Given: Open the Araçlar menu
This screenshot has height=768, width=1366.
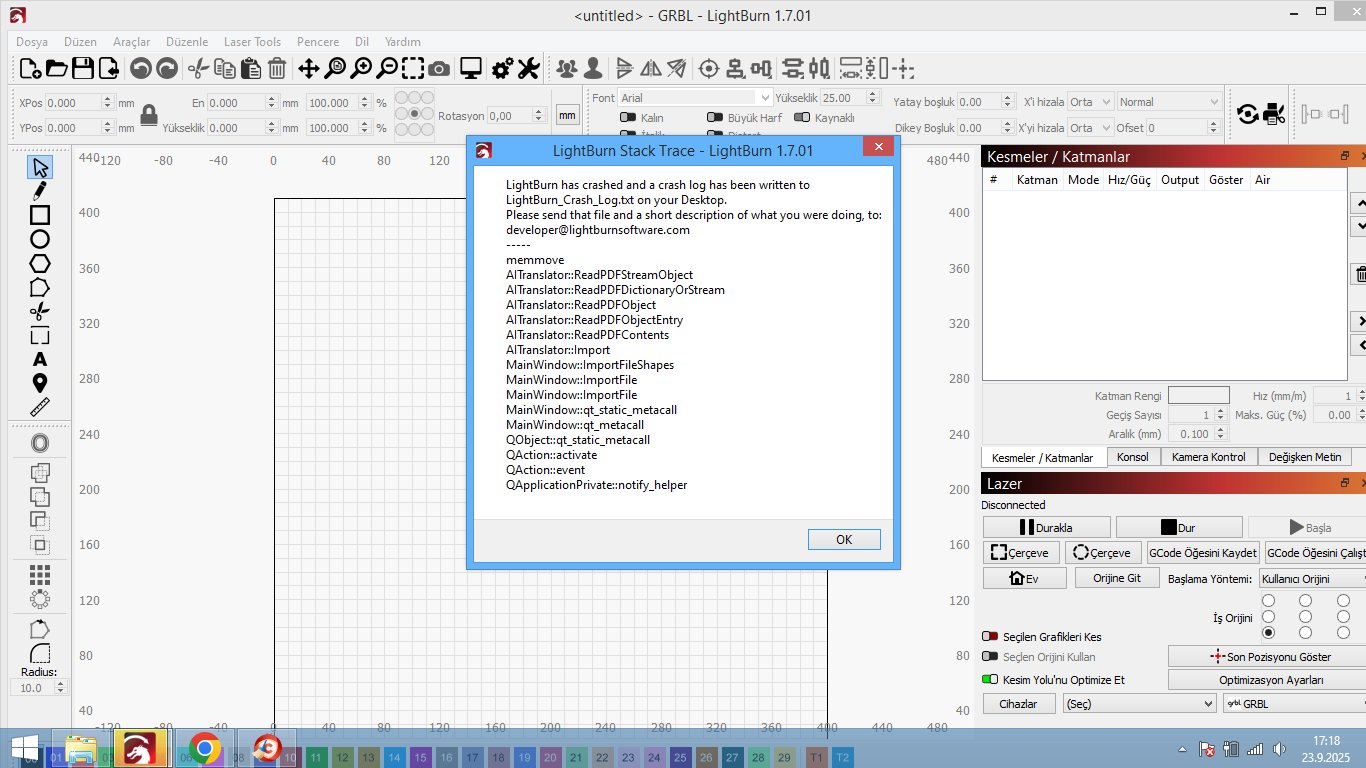Looking at the screenshot, I should pyautogui.click(x=131, y=42).
